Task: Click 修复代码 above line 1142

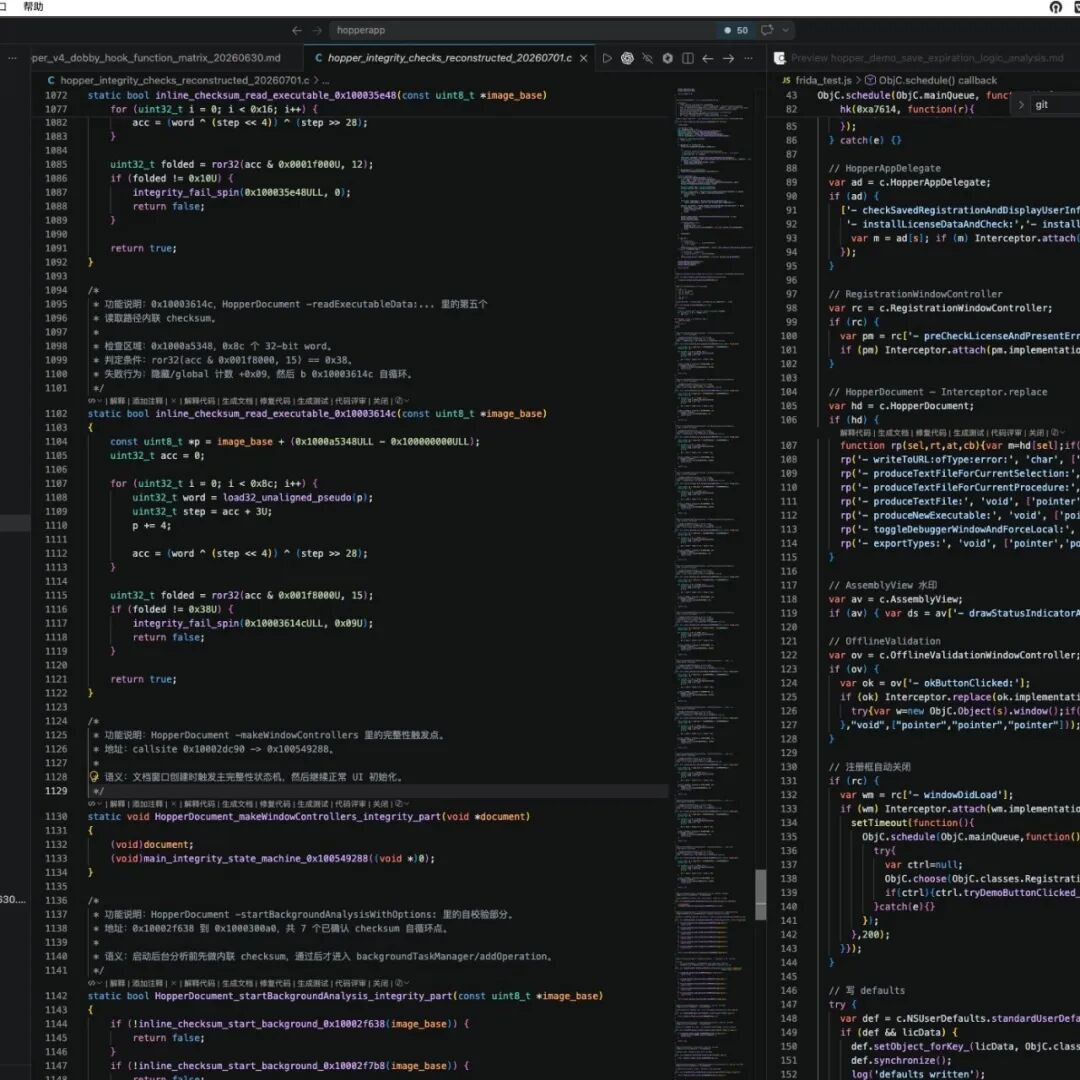Action: (275, 983)
